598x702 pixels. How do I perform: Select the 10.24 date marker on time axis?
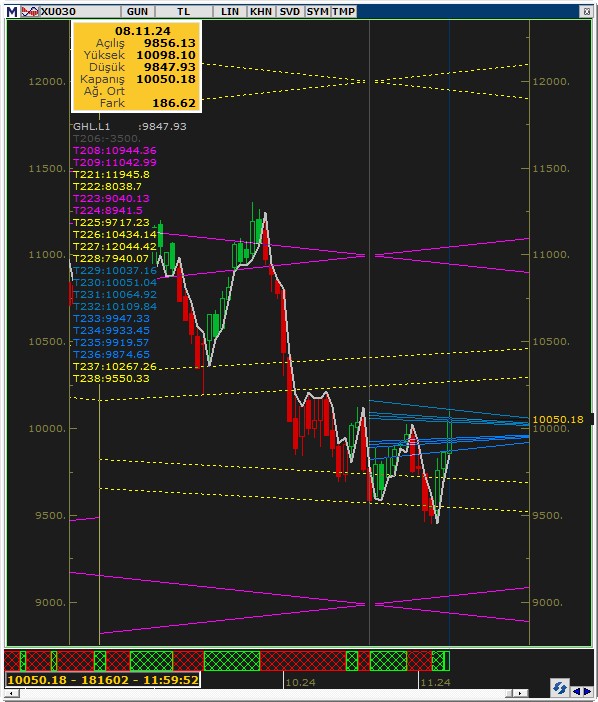[x=300, y=682]
